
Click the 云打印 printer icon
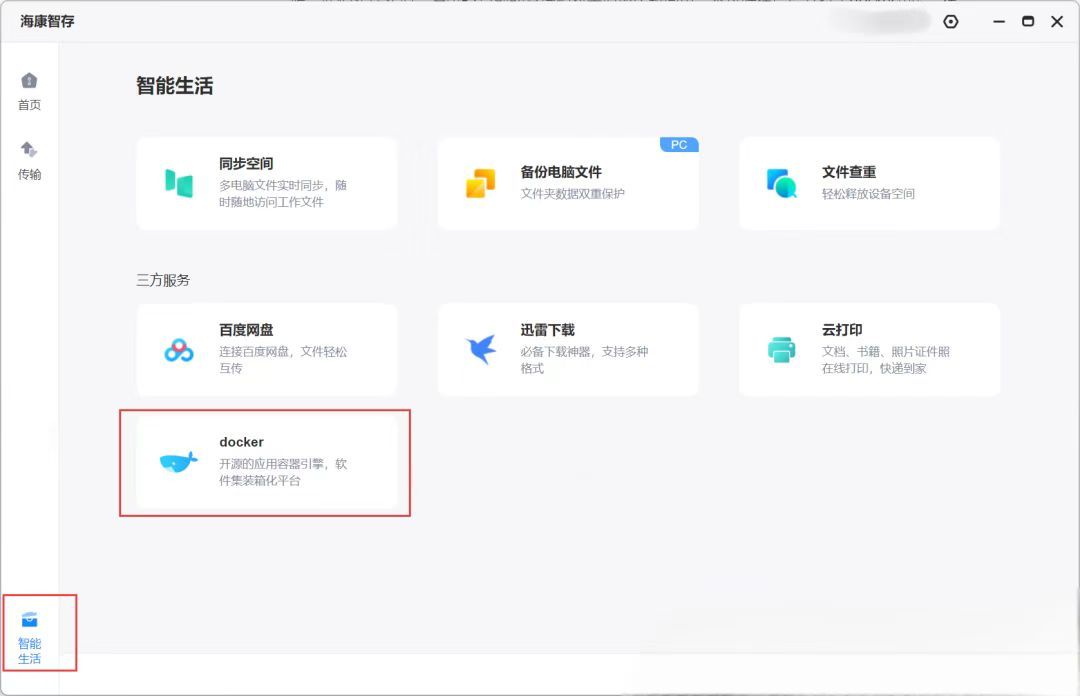tap(782, 349)
